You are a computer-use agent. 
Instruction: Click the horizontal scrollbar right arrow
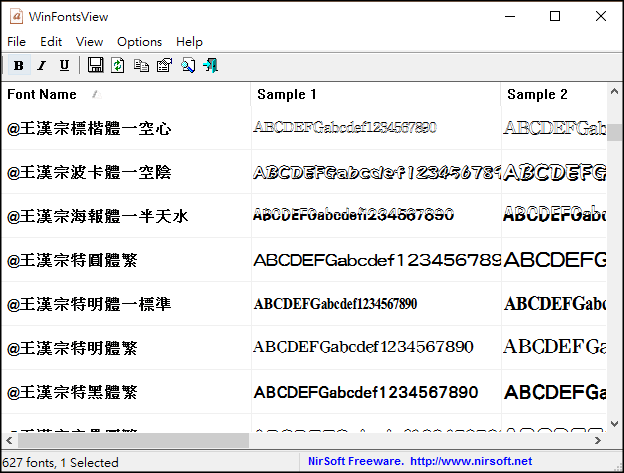[x=598, y=440]
